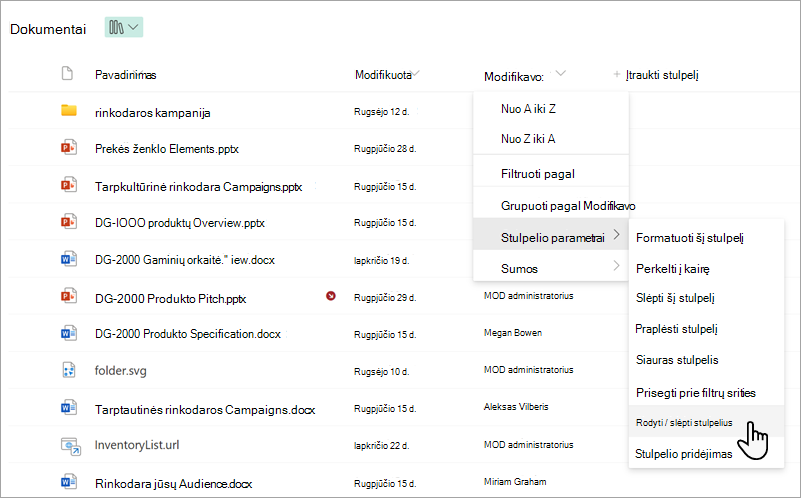Click PowerPoint icon of Prekės ženklo Elements.pptx

coord(68,148)
